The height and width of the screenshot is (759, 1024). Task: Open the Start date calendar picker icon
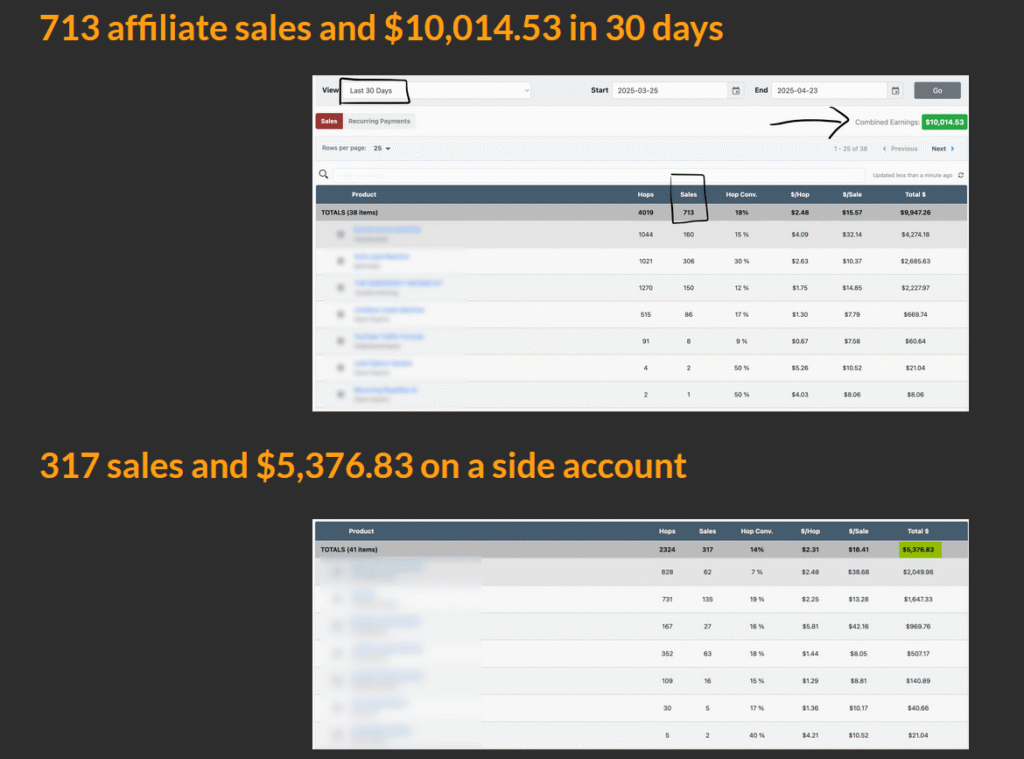click(736, 90)
